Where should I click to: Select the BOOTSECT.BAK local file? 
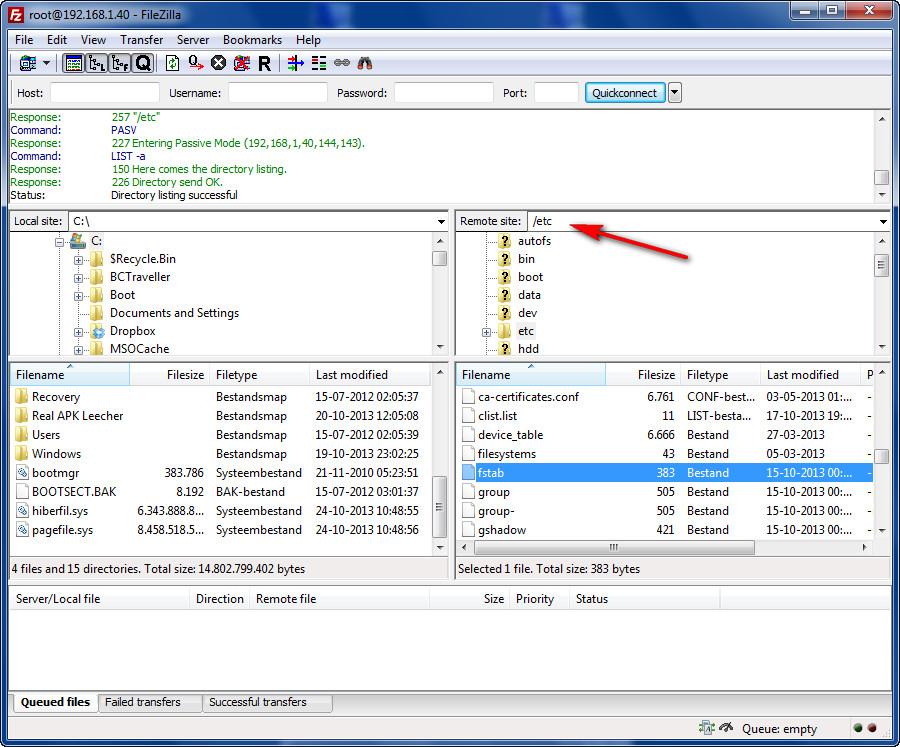(x=221, y=491)
